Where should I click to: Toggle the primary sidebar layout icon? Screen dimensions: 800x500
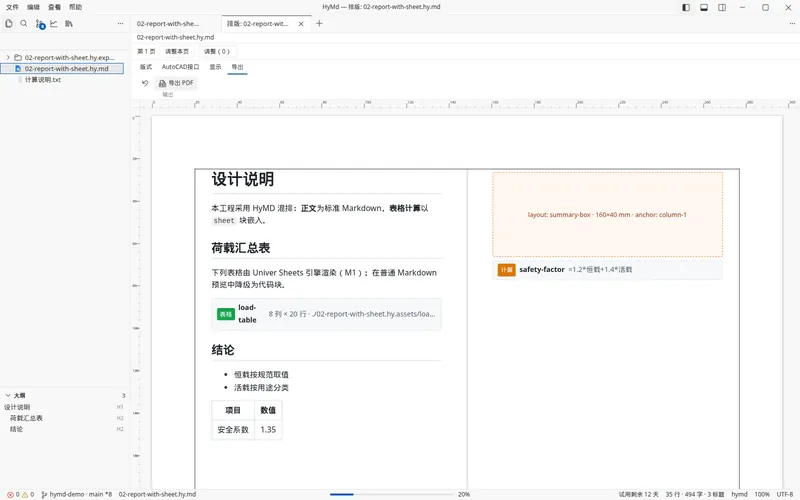[686, 7]
